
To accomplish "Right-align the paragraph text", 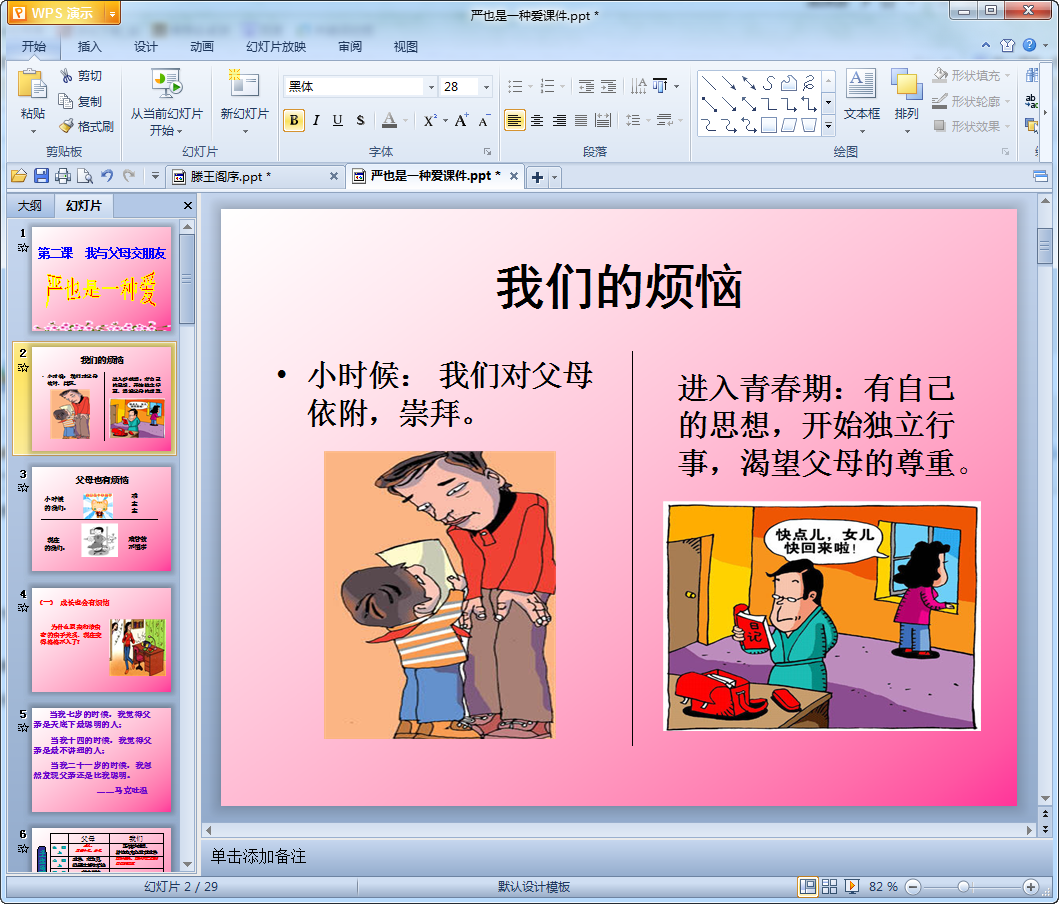I will pos(559,121).
